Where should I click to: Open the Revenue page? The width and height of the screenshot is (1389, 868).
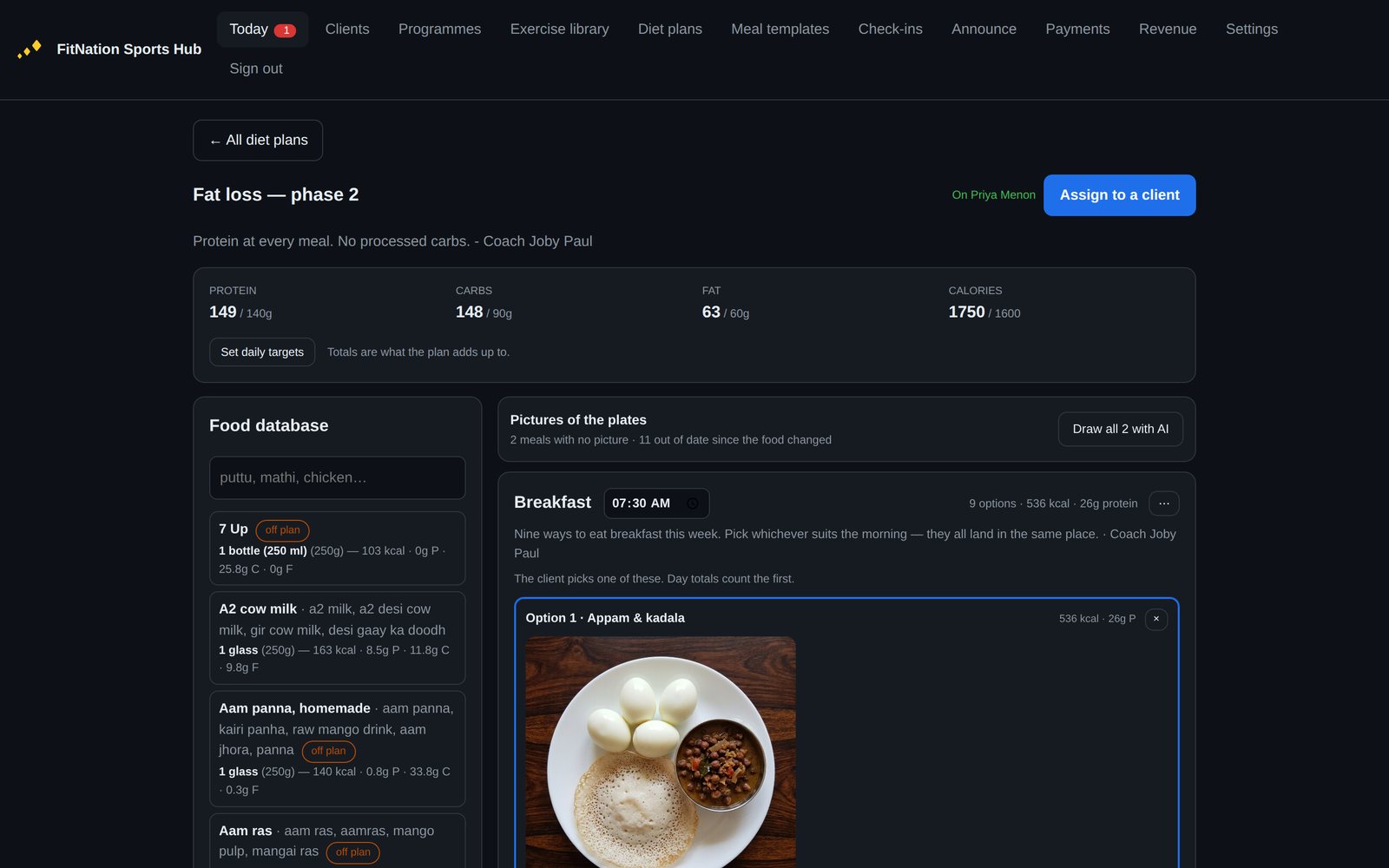pyautogui.click(x=1167, y=30)
